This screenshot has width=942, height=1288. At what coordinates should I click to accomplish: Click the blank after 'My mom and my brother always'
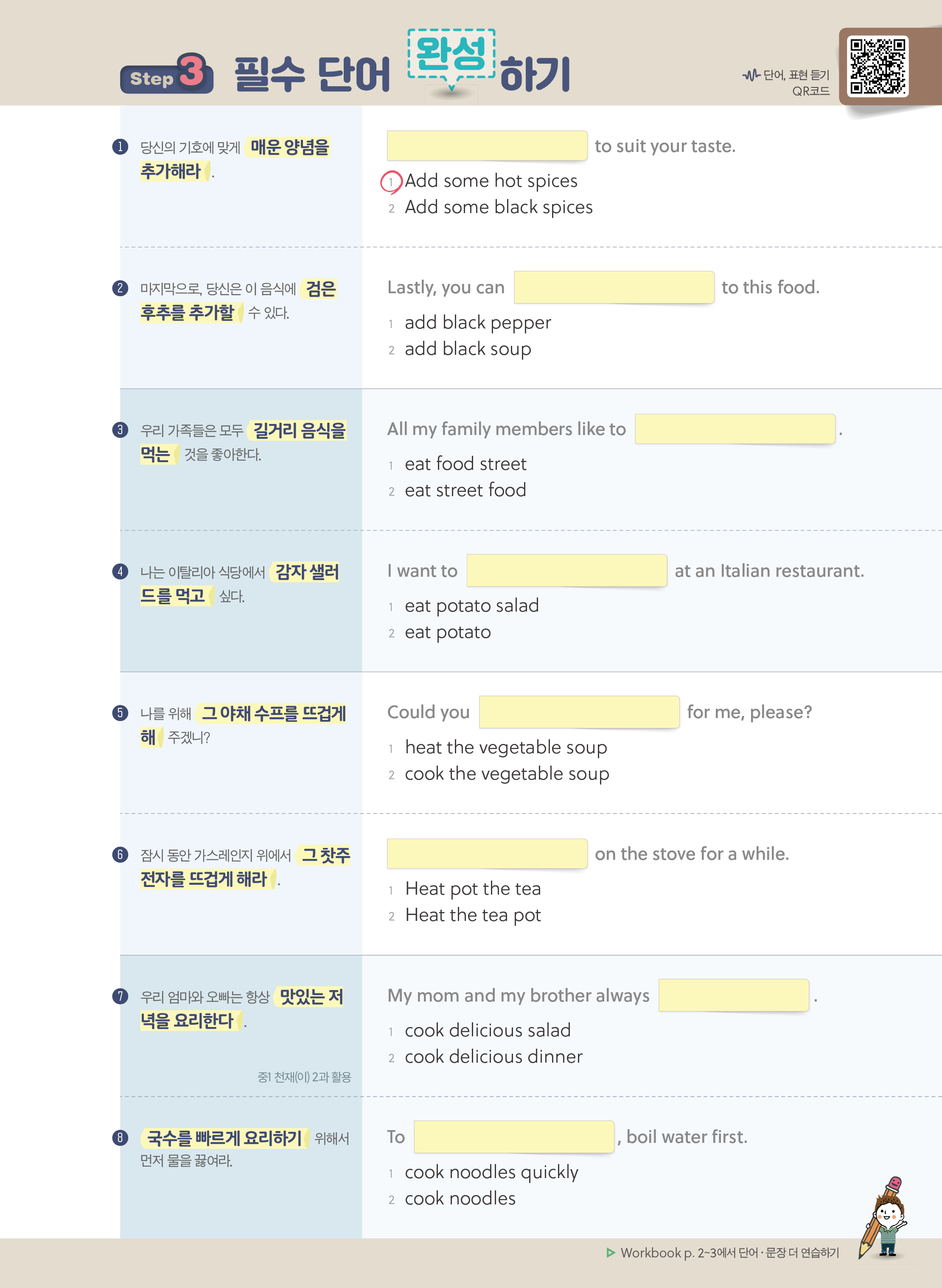tap(733, 996)
